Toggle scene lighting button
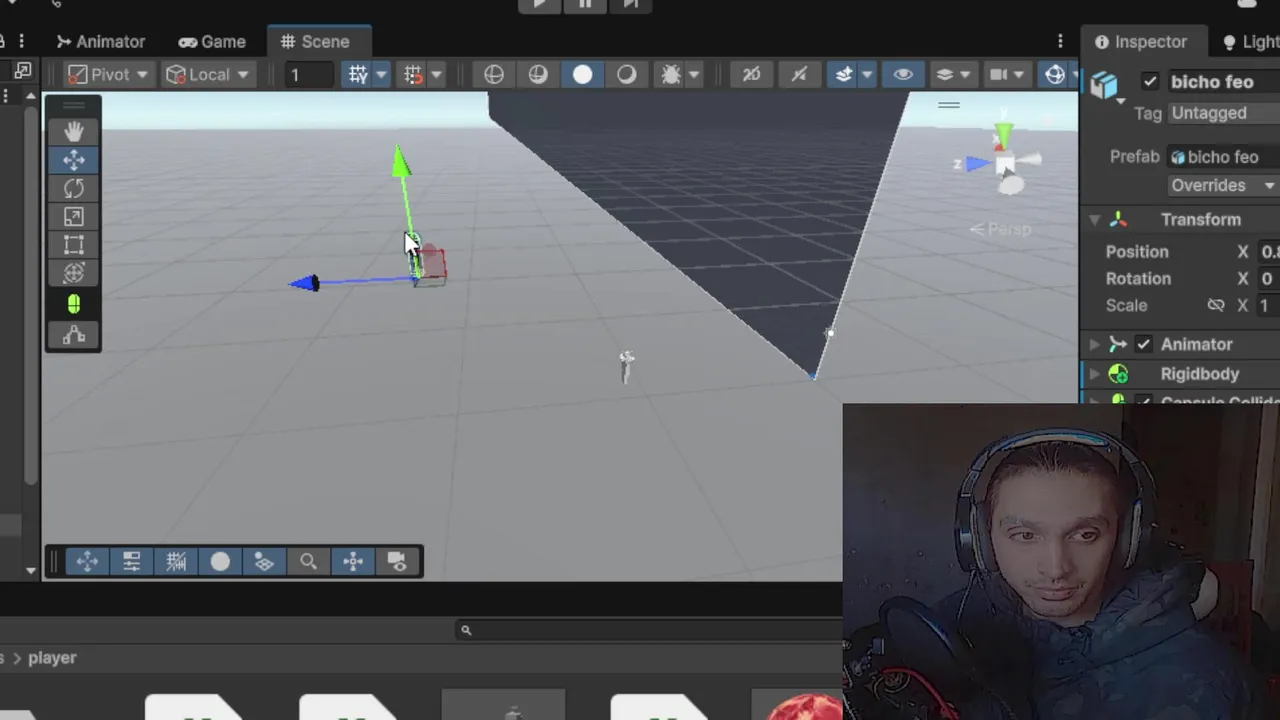Screen dimensions: 1280x720 [798, 75]
